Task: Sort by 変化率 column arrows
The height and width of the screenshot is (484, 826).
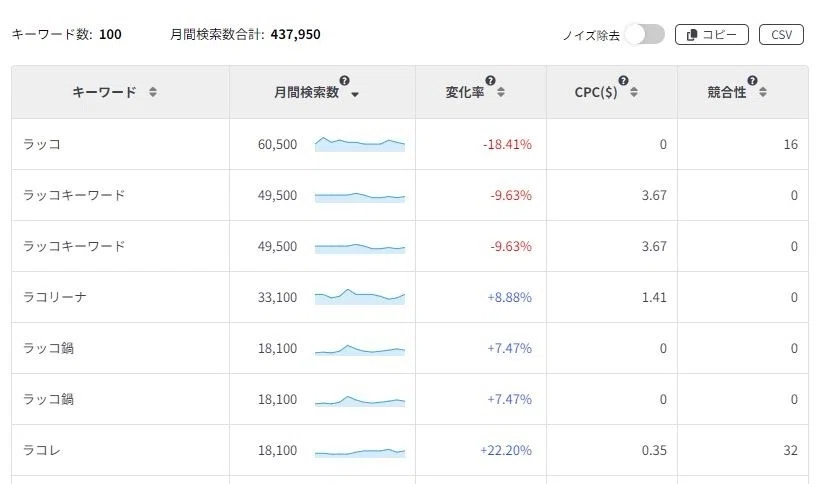Action: pos(501,92)
